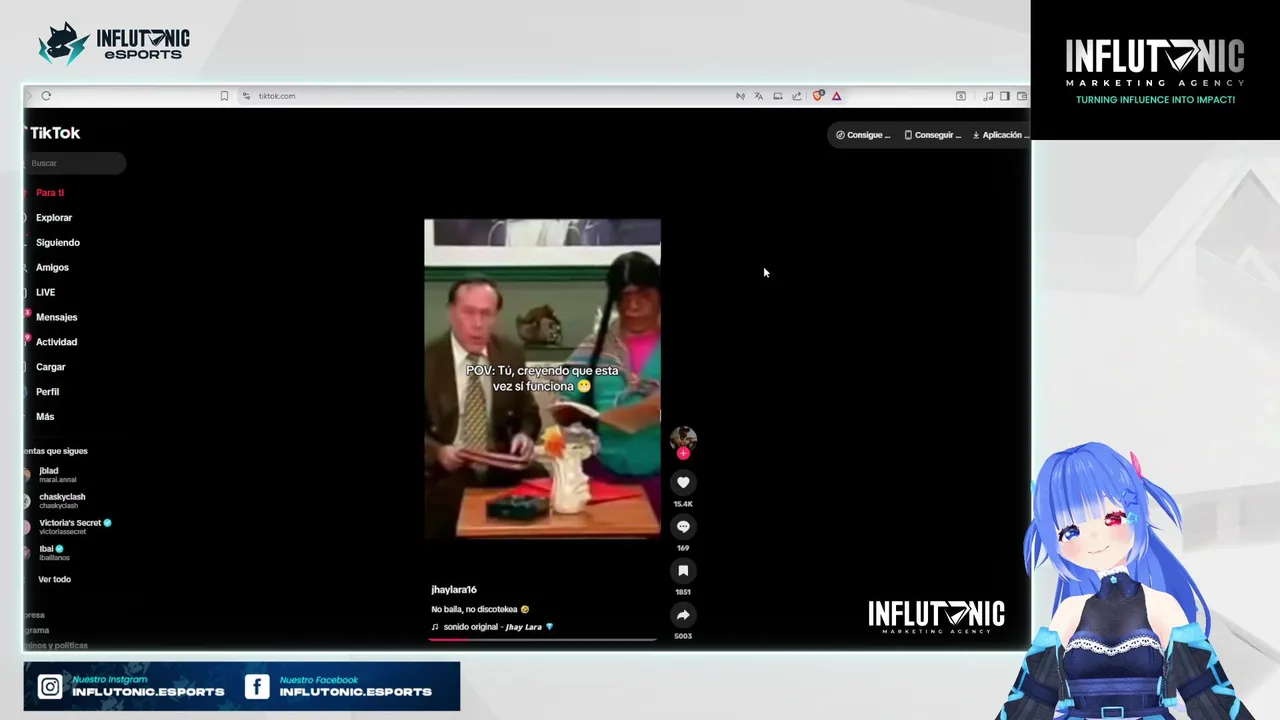Pause the playing TikTok video
The image size is (1280, 720).
point(542,379)
